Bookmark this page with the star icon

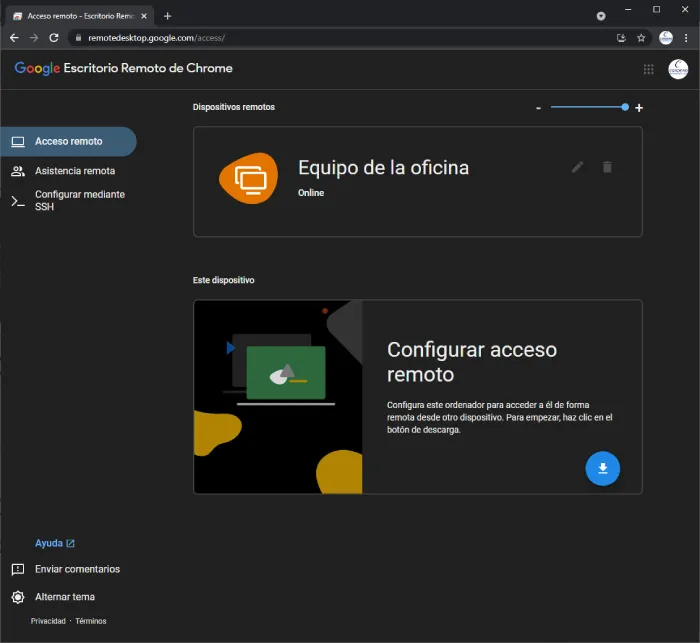641,38
